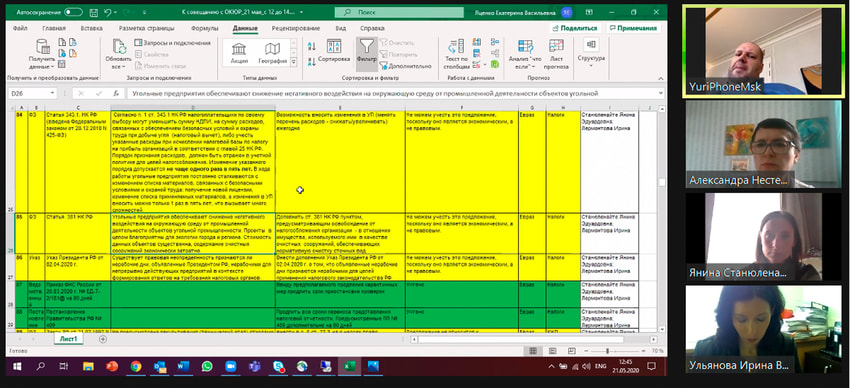This screenshot has height=388, width=850.
Task: Click the Поделиться button
Action: pyautogui.click(x=575, y=28)
